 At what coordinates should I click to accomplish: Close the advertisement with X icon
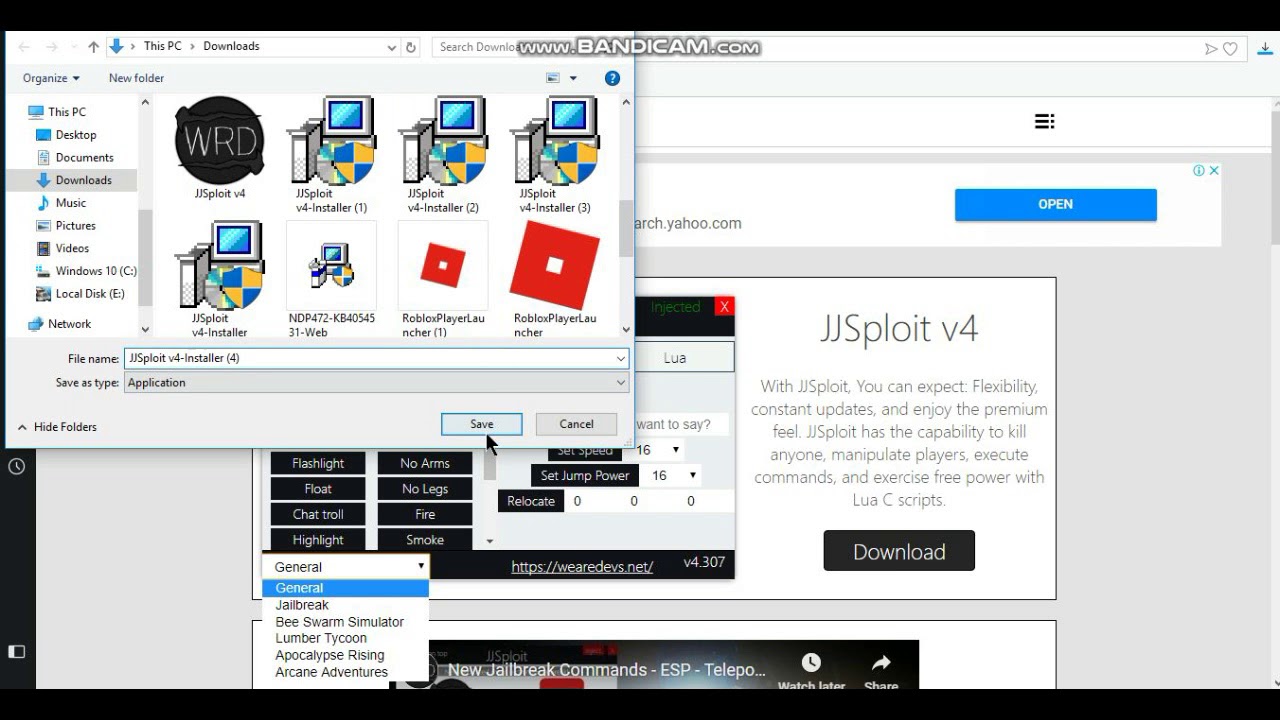pos(1214,171)
